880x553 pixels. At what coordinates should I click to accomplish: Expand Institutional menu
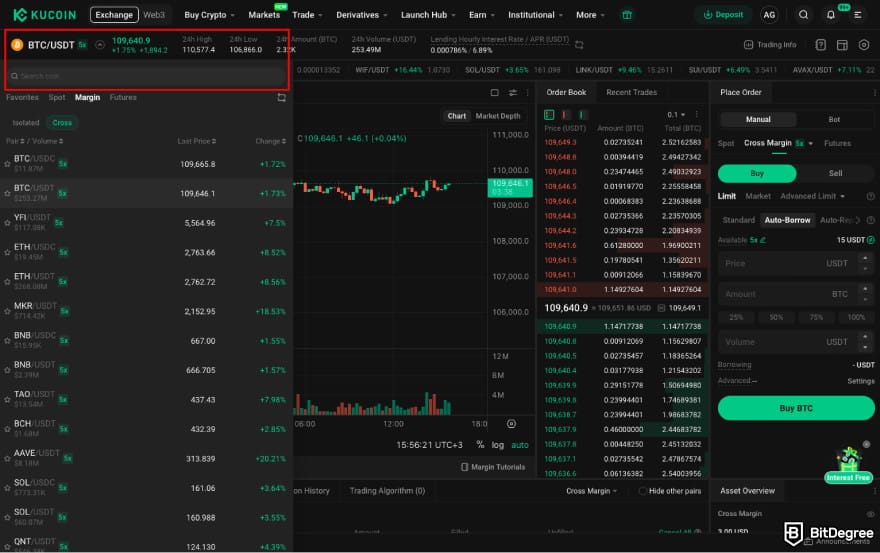coord(535,15)
